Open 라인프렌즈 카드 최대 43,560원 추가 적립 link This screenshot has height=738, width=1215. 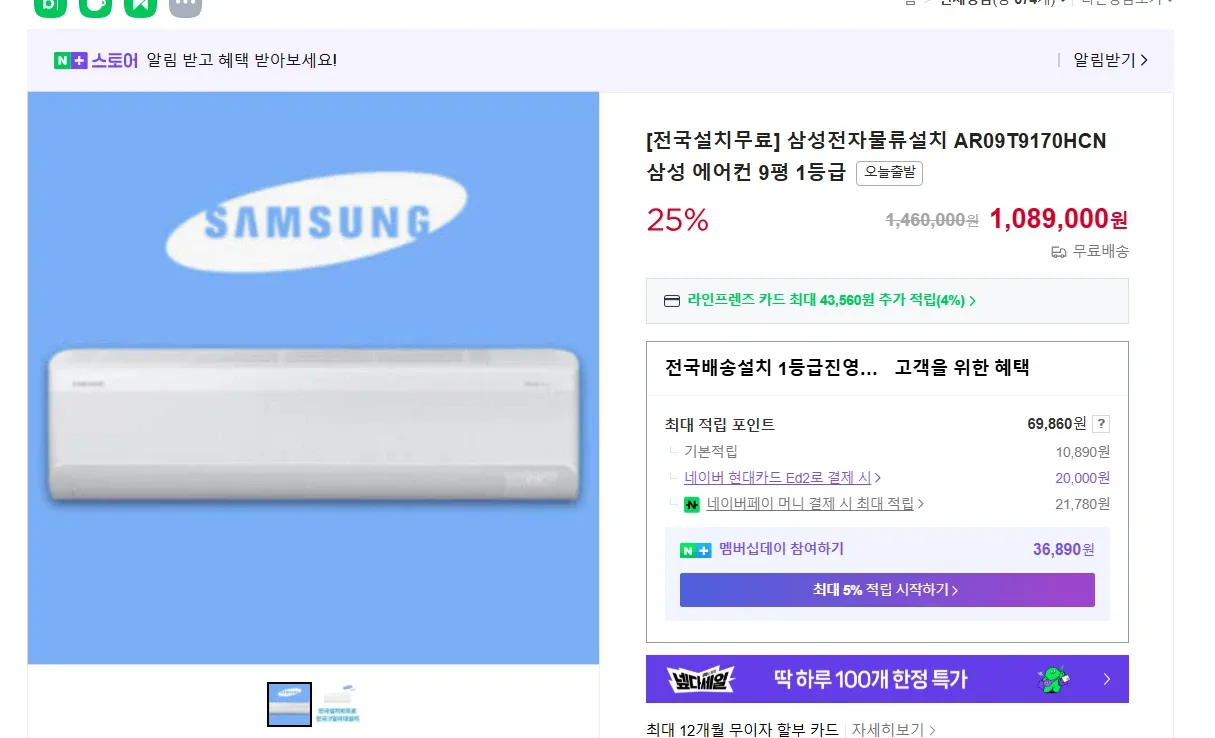[831, 300]
